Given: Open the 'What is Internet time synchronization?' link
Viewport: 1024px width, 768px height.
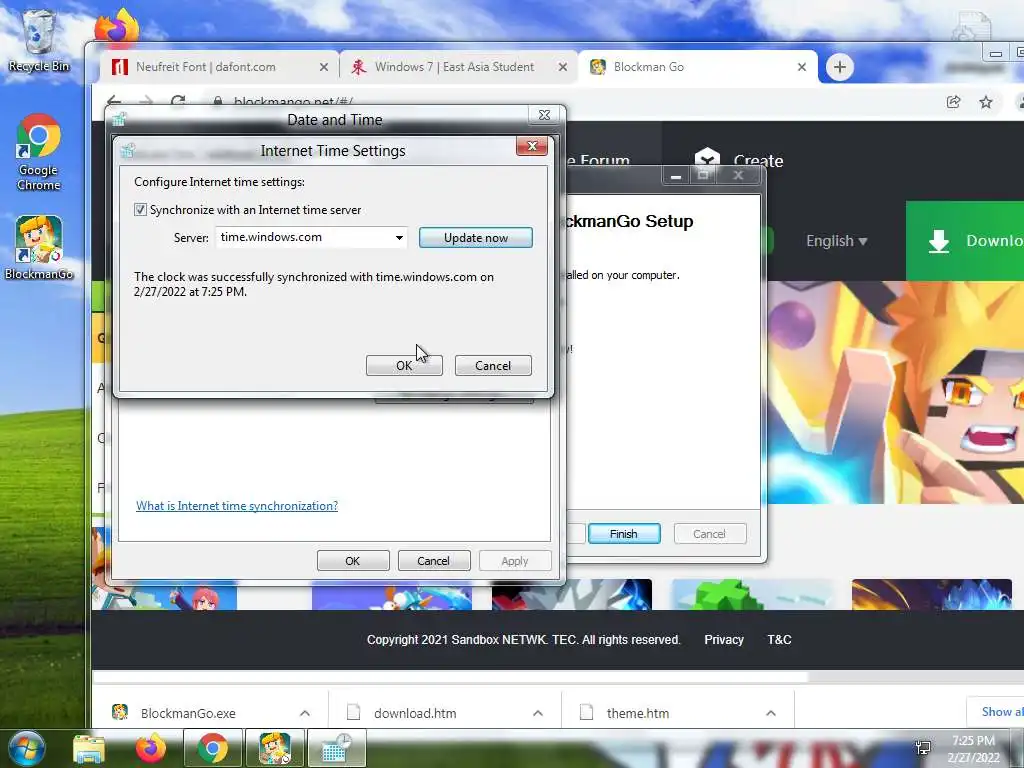Looking at the screenshot, I should [237, 505].
